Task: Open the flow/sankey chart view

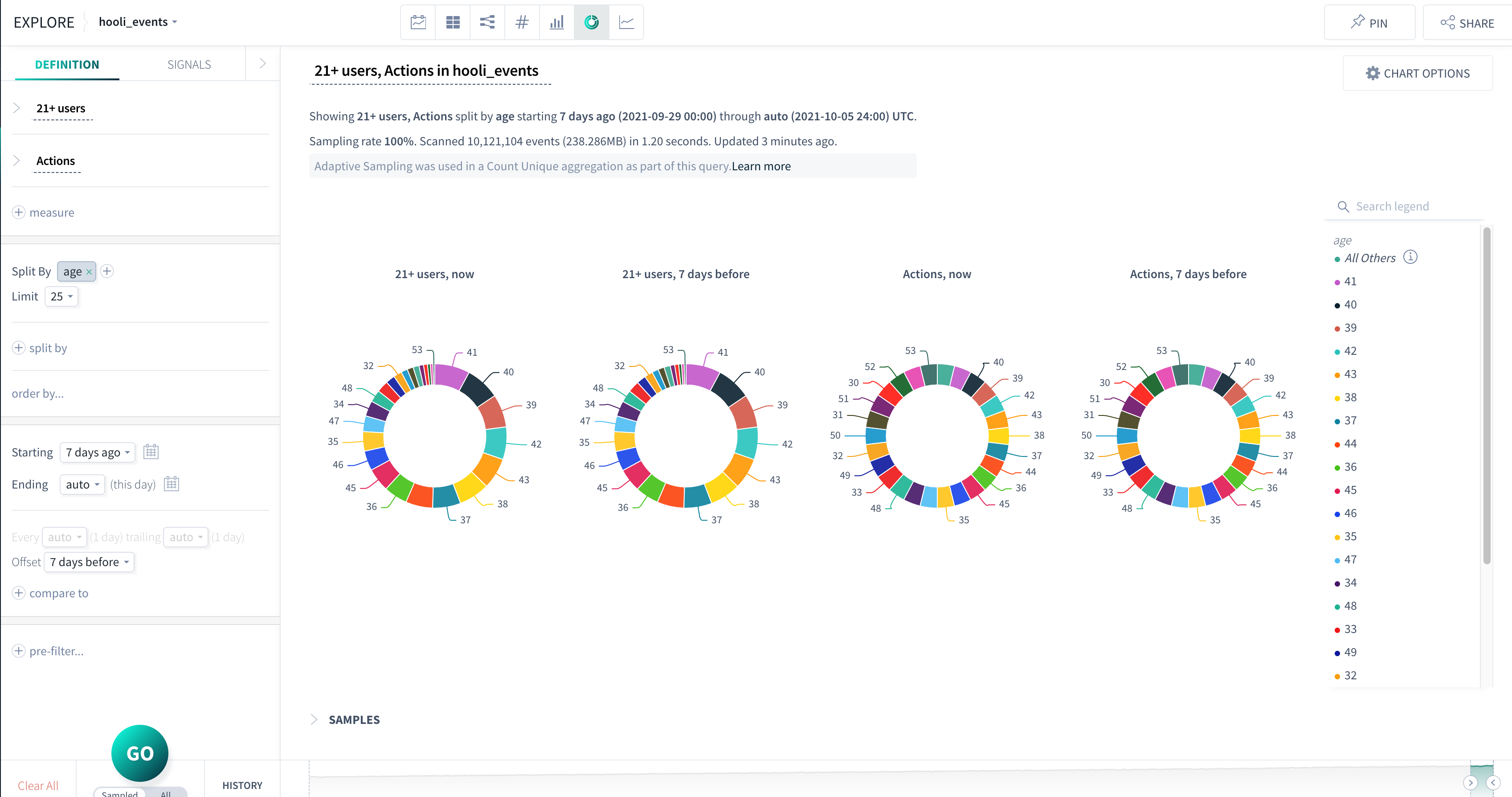Action: (487, 22)
